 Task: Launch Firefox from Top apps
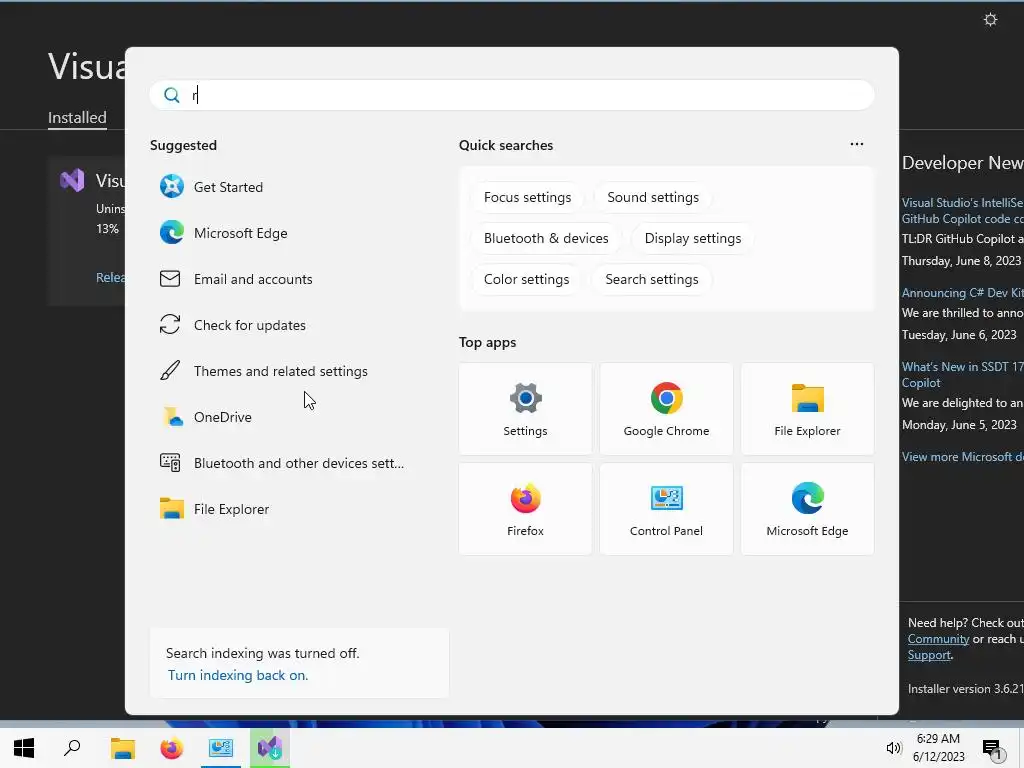525,509
